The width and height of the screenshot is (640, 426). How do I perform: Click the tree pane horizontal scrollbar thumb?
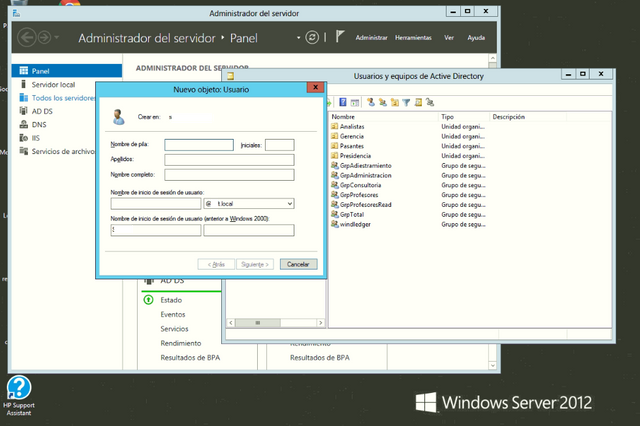[258, 323]
